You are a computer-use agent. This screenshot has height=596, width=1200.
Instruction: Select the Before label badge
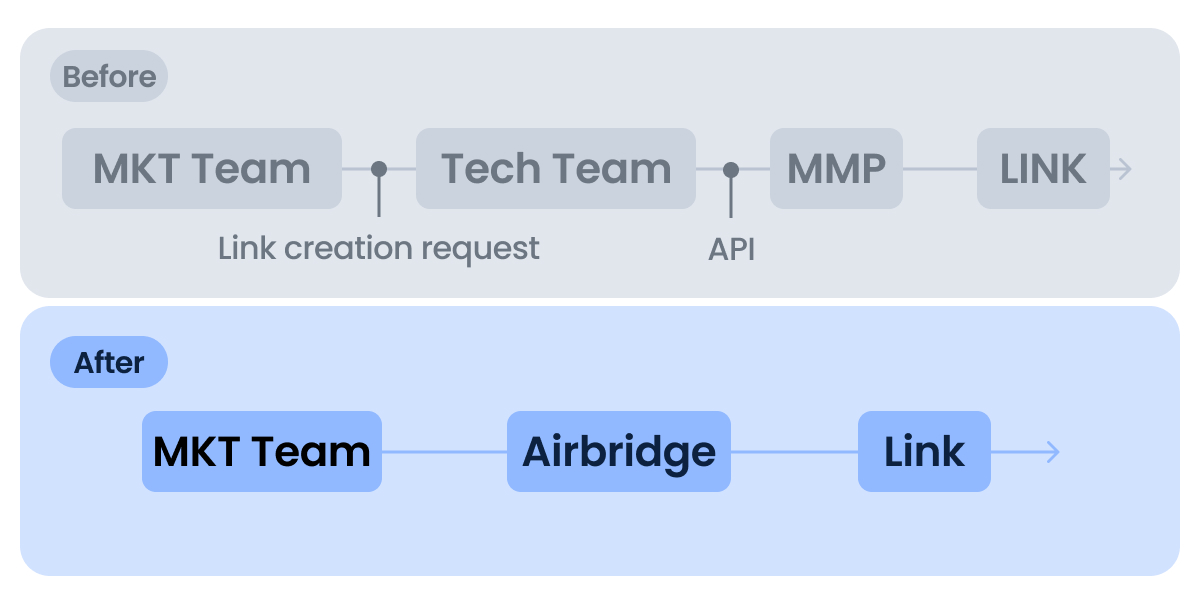pyautogui.click(x=109, y=77)
